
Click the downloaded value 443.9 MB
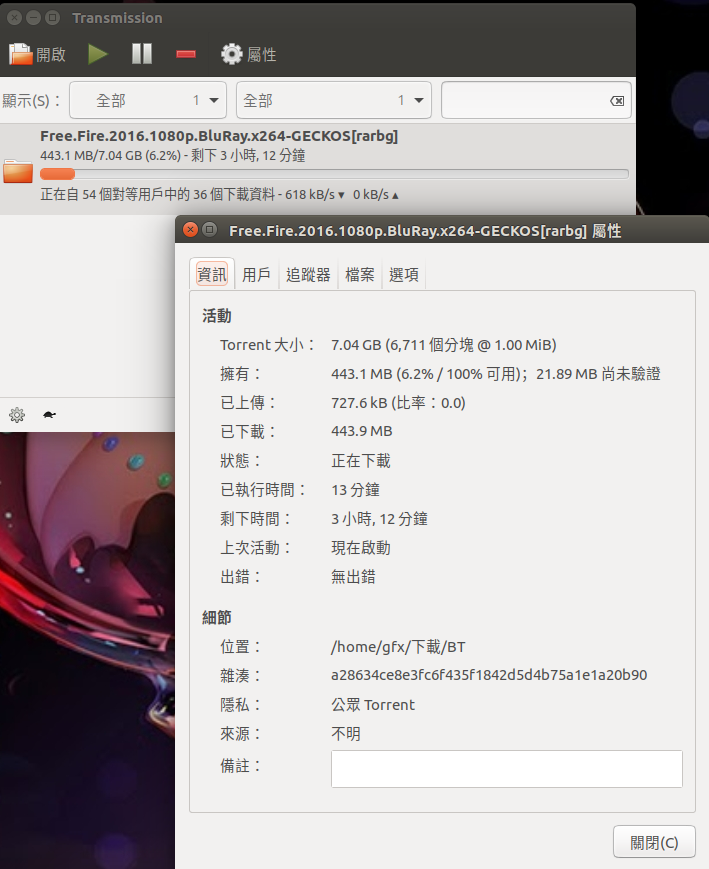pos(361,431)
